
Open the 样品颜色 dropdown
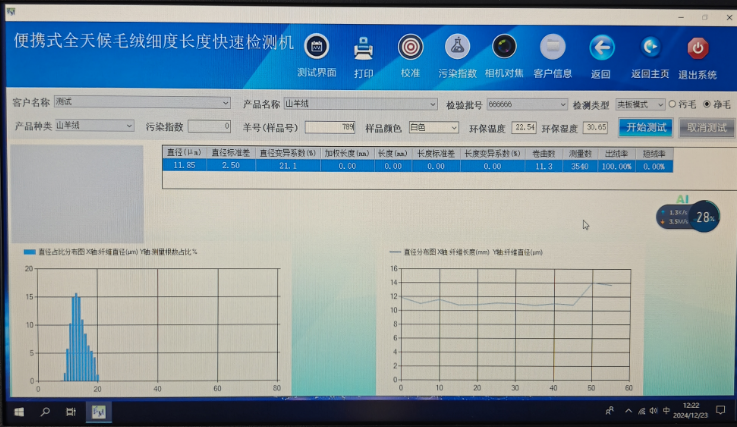(454, 127)
